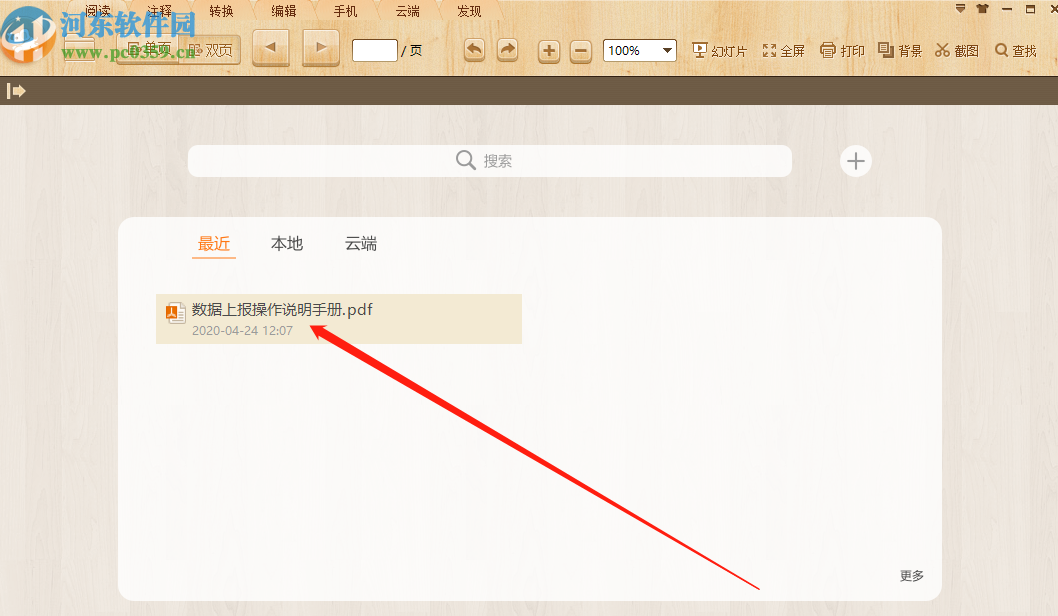Open the 查找 find tool
Screen dimensions: 1058x616
pyautogui.click(x=1016, y=50)
